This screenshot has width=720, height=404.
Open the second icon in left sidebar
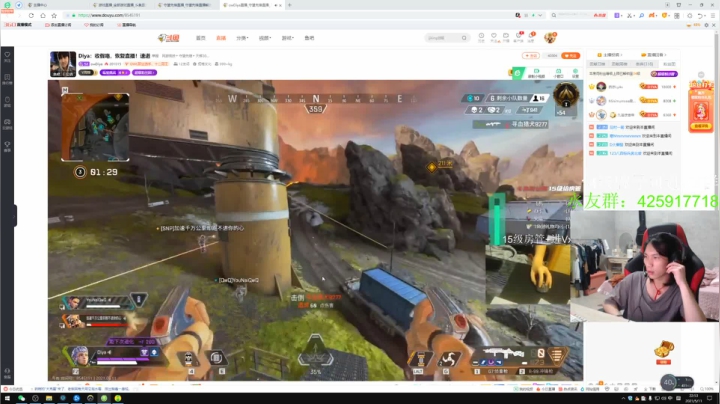[x=7, y=79]
